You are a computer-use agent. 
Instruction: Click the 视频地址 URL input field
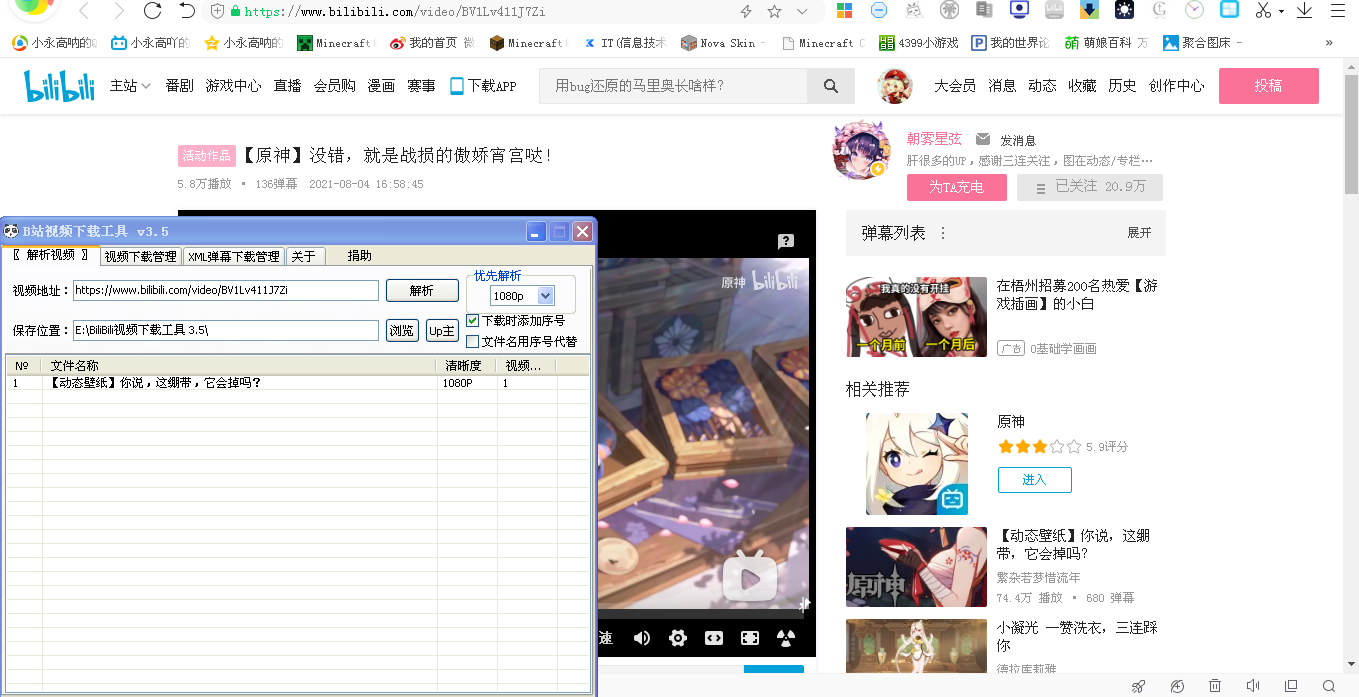(226, 291)
